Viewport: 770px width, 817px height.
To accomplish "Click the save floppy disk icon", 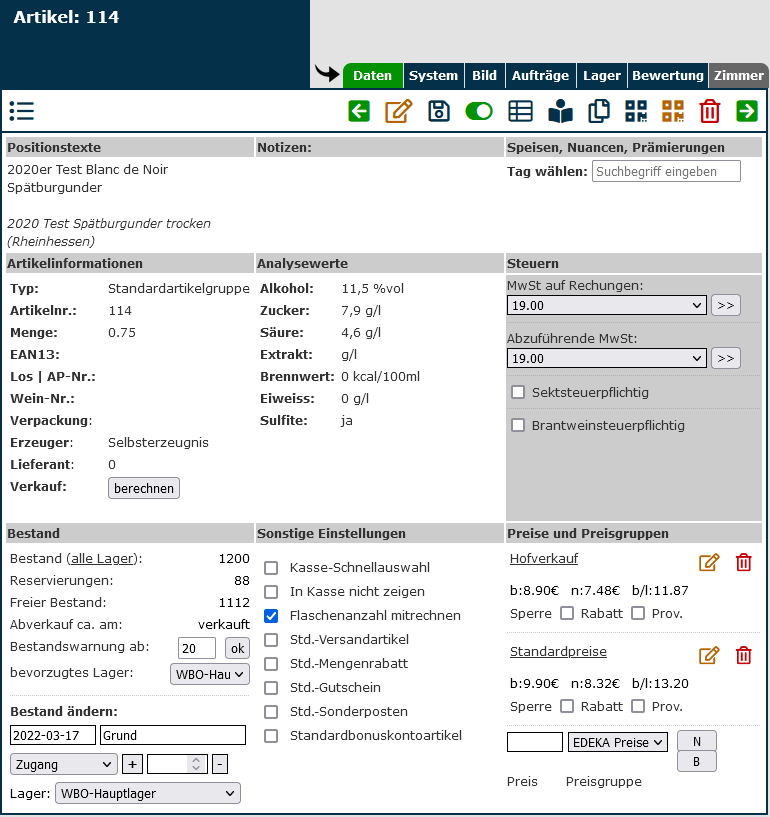I will 439,111.
